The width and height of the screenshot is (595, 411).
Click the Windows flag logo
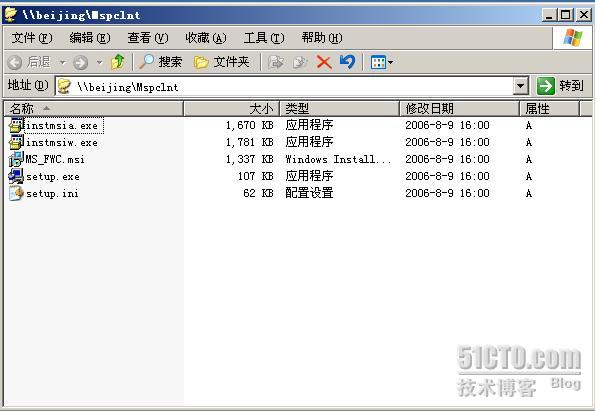(573, 38)
